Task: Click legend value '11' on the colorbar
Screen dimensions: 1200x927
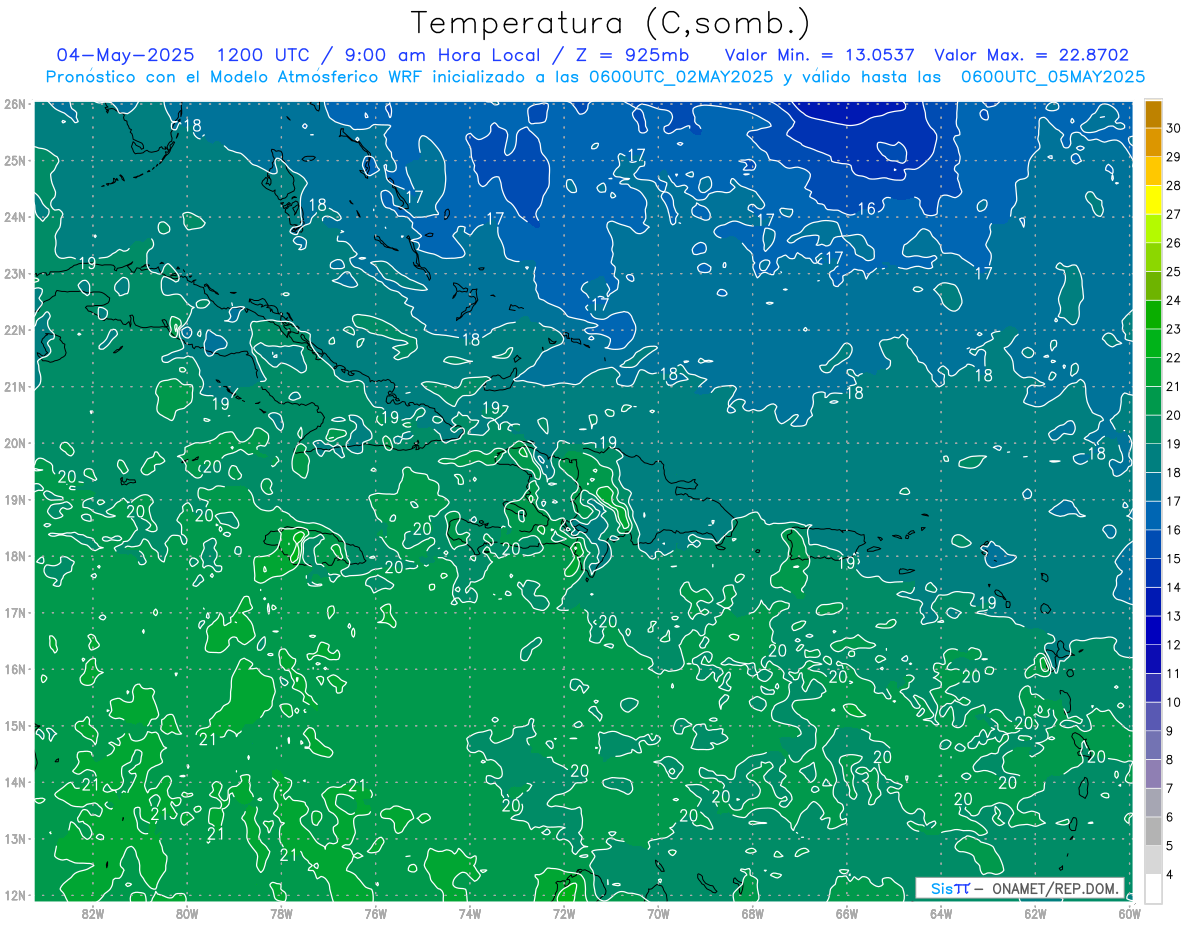Action: pyautogui.click(x=1174, y=673)
